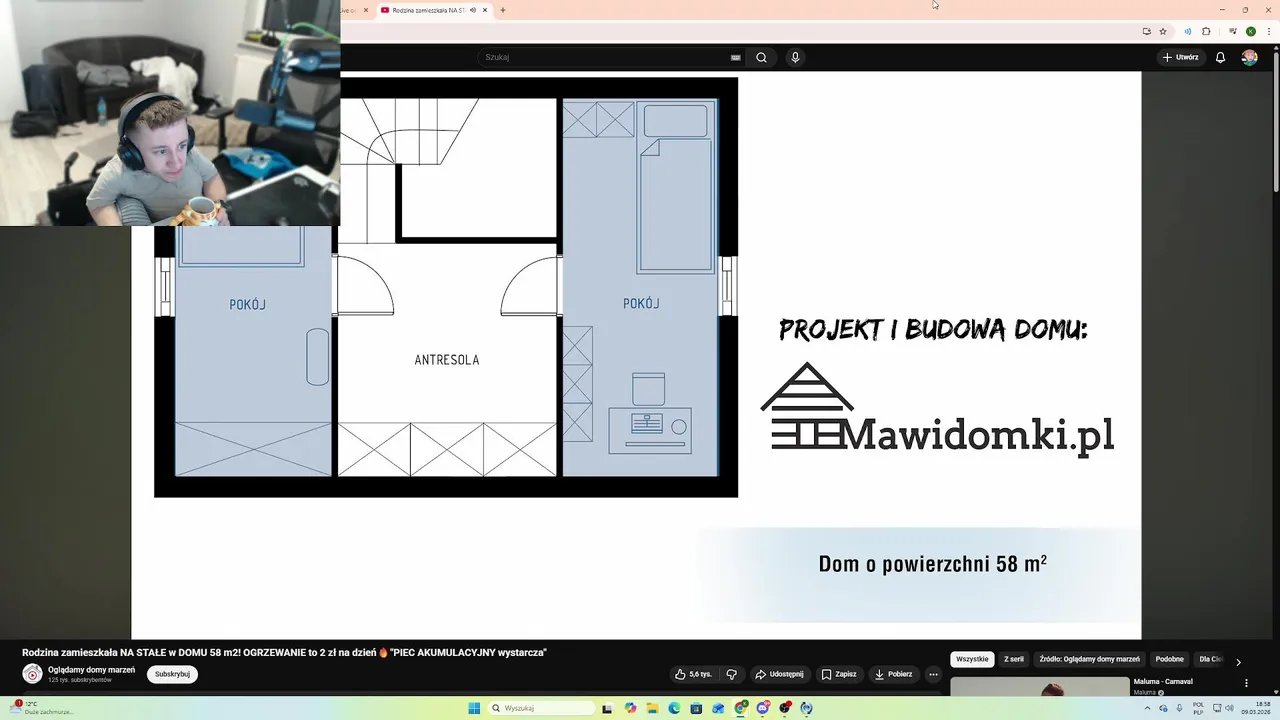Like the video with 5,6 tys. likes
Screen dimensions: 1280x720
(x=693, y=674)
